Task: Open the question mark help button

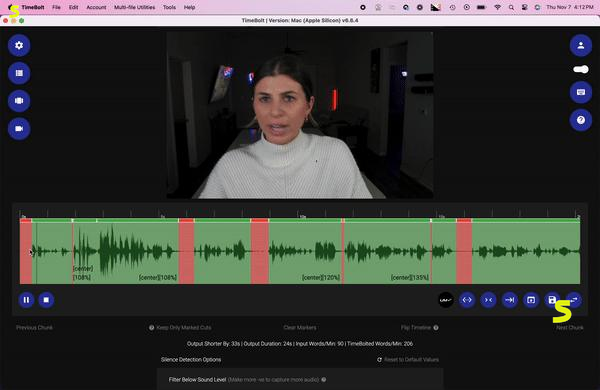Action: (580, 120)
